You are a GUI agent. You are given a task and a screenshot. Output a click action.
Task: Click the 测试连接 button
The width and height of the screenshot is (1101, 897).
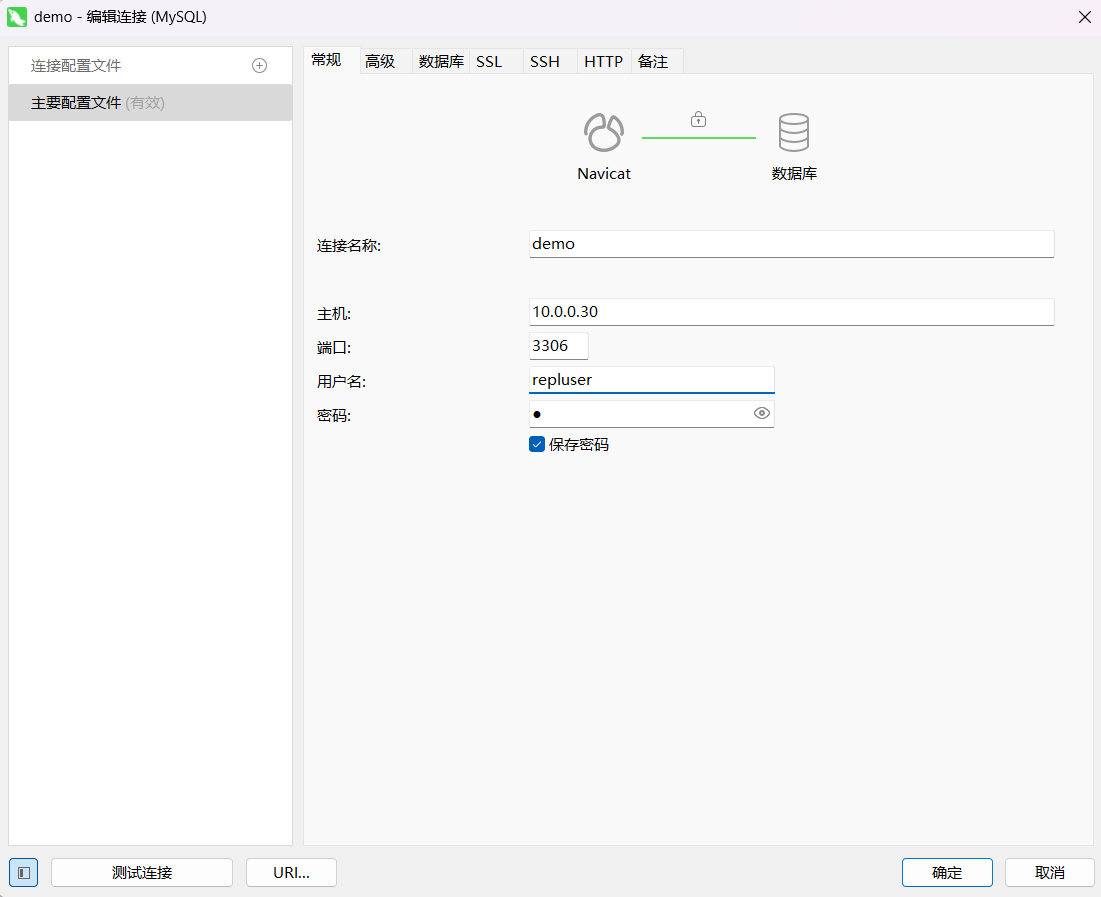point(141,872)
